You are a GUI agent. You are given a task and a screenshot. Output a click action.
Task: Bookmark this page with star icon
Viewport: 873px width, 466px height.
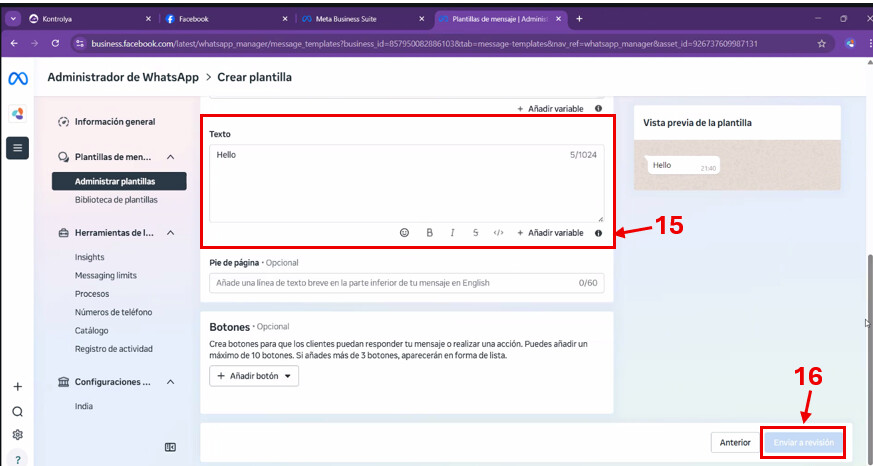[x=821, y=43]
